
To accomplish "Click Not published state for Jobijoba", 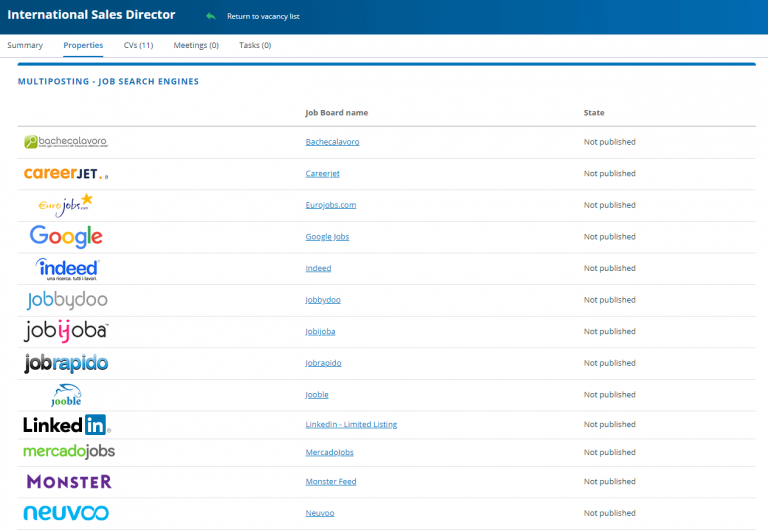I will tap(609, 331).
